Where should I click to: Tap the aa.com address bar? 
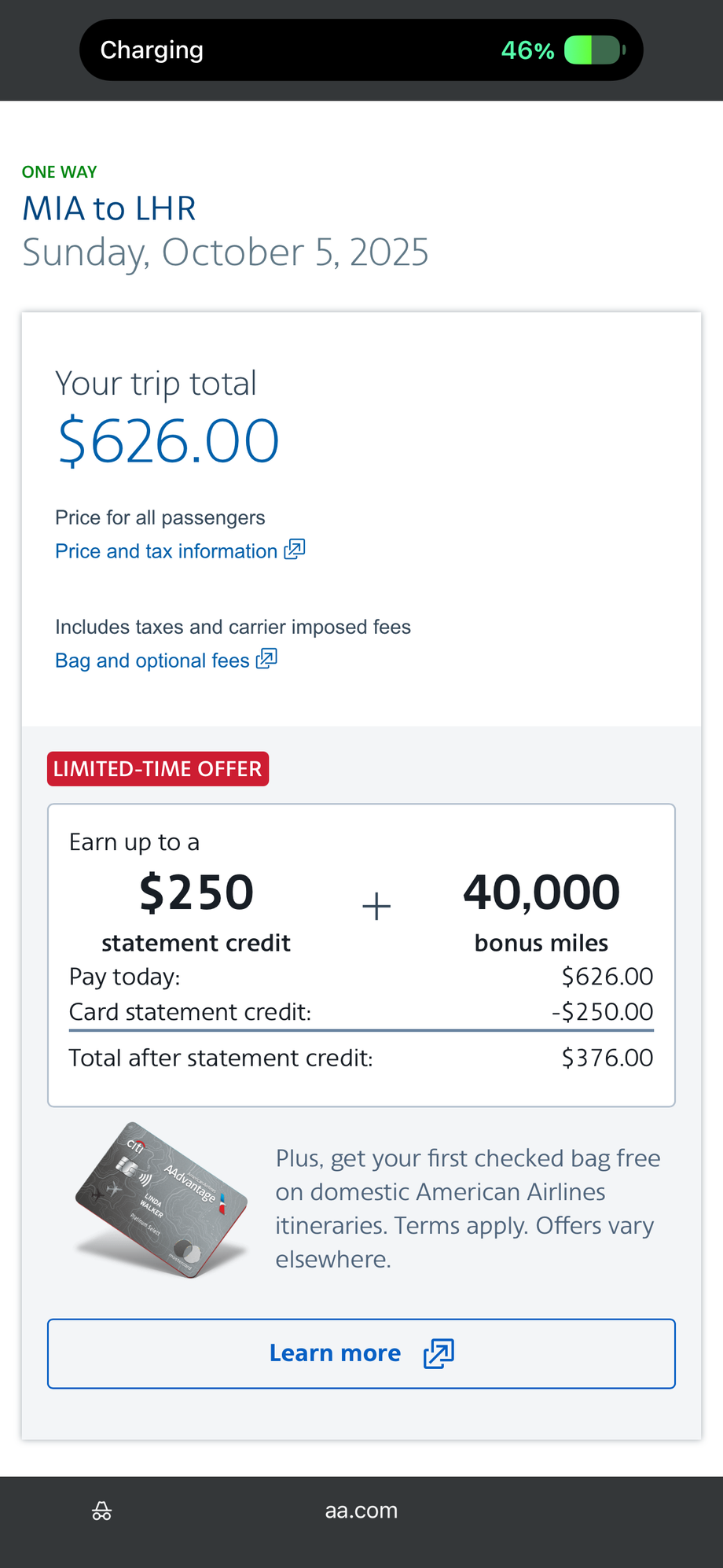361,1511
